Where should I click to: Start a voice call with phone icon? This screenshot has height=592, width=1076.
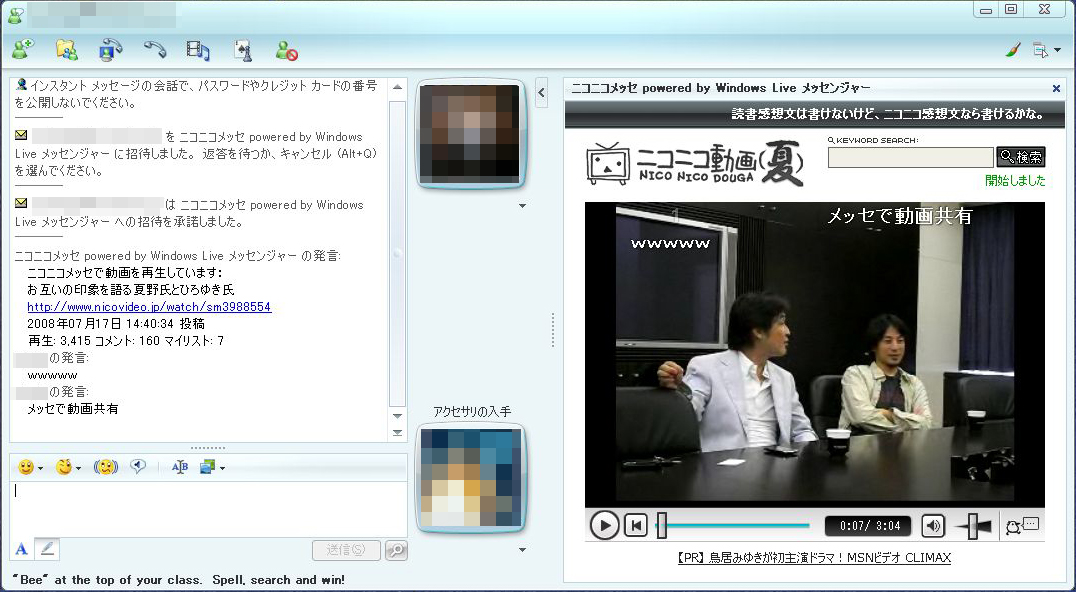click(x=155, y=50)
